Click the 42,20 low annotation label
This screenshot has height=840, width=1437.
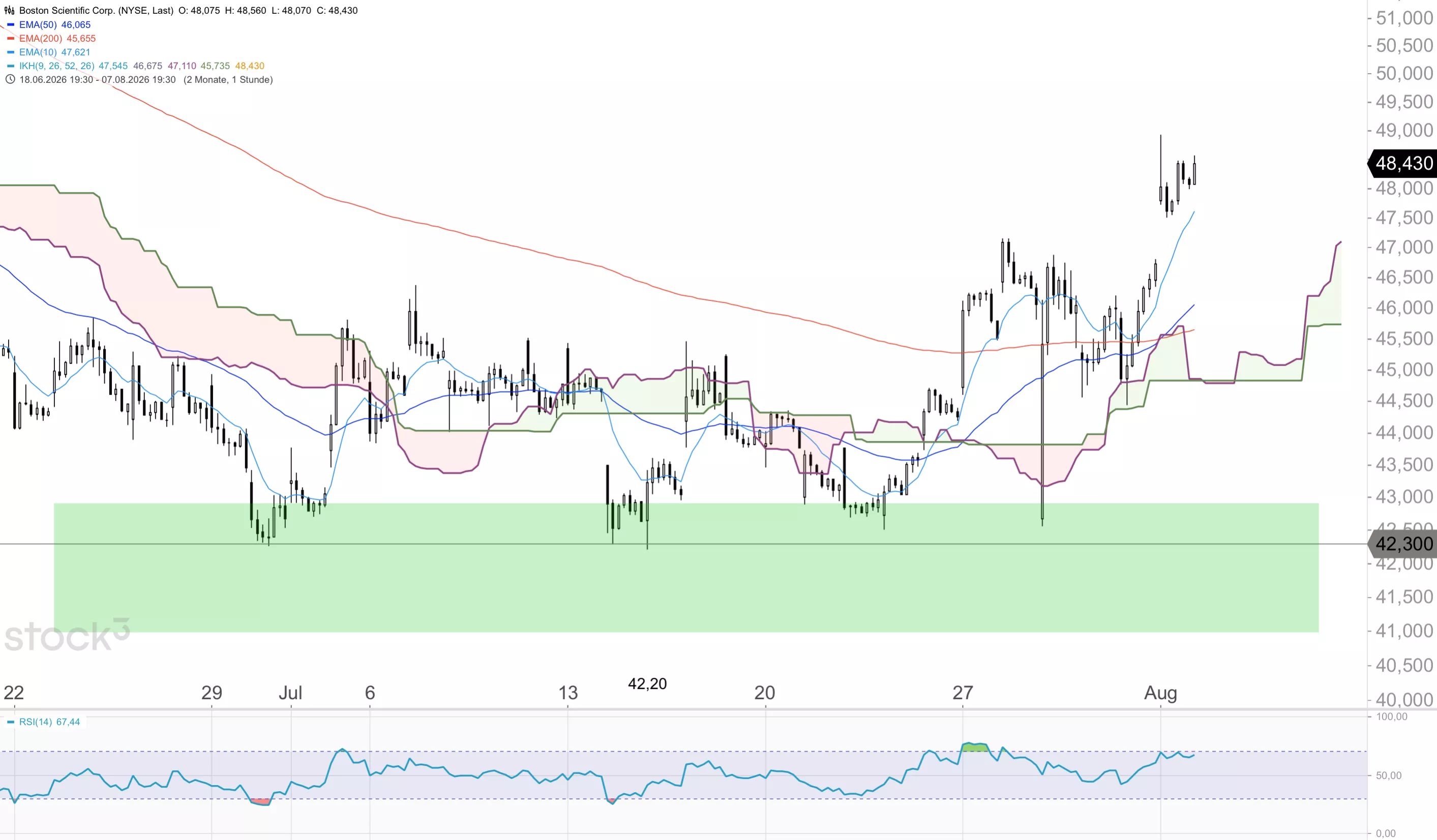pos(647,683)
